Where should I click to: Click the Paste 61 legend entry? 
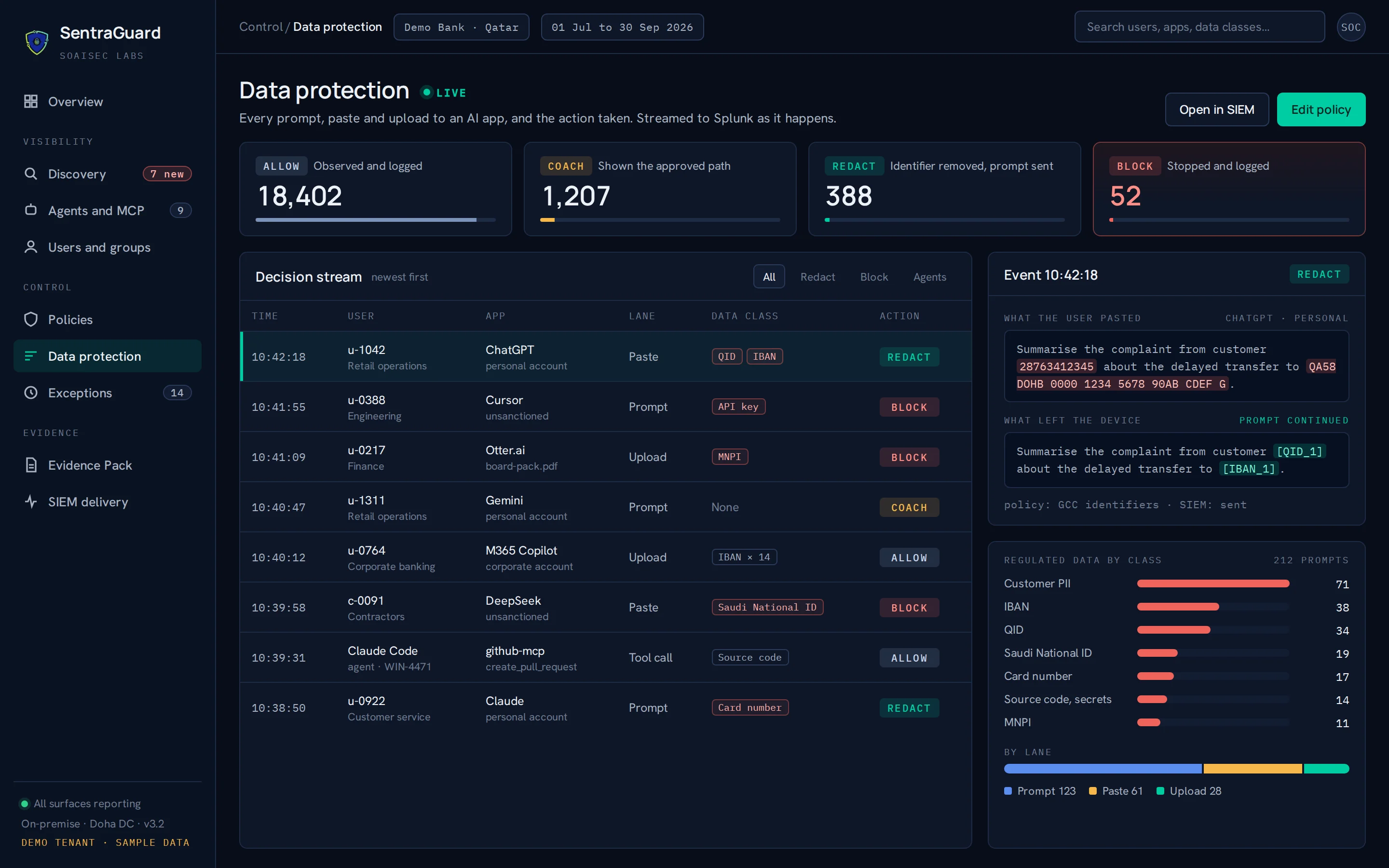[x=1116, y=791]
